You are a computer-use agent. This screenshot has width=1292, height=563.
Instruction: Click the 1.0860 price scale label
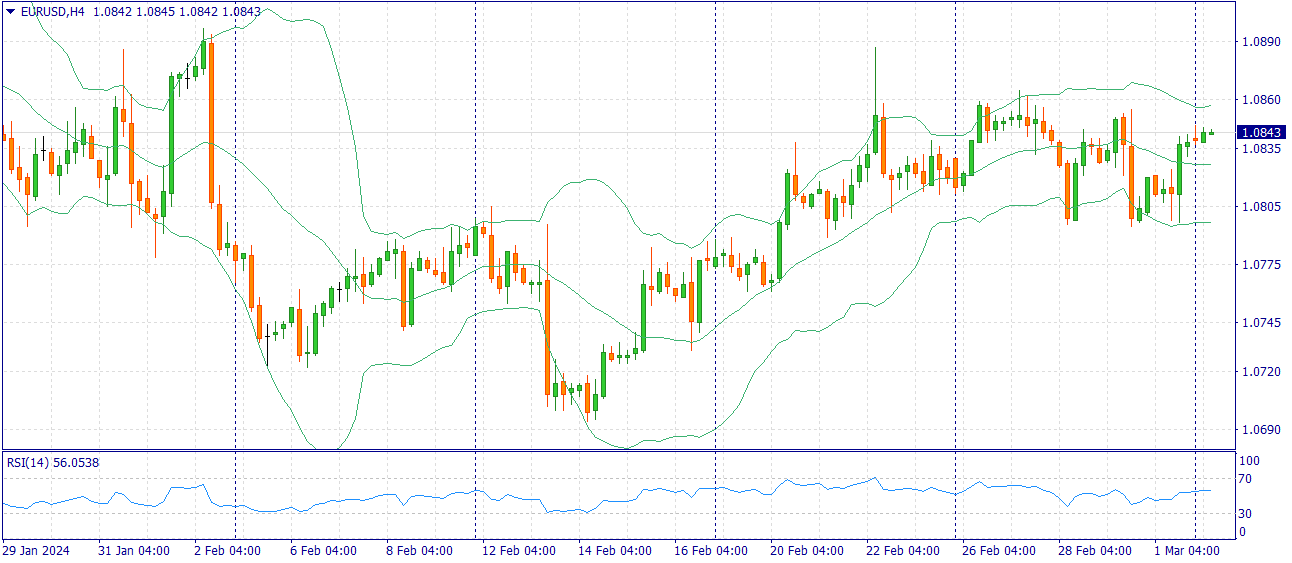(1258, 100)
